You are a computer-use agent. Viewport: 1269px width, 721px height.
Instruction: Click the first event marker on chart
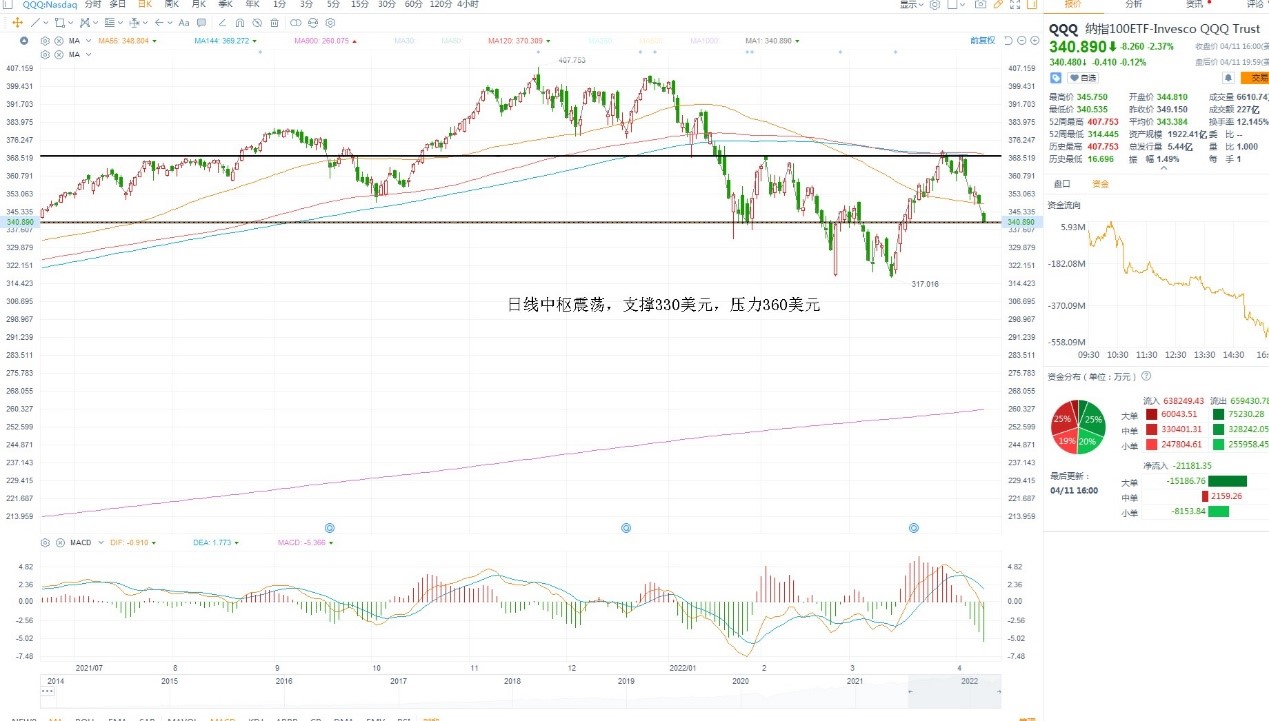pos(329,527)
